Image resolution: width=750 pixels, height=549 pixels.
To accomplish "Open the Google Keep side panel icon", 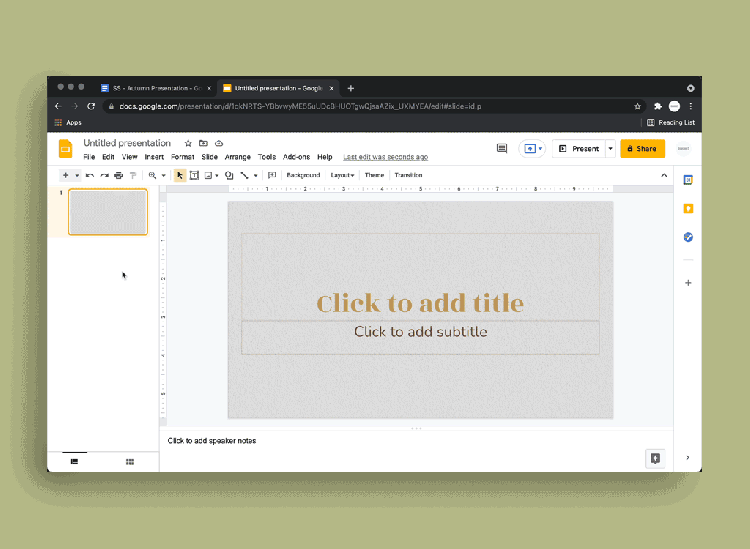I will point(688,209).
